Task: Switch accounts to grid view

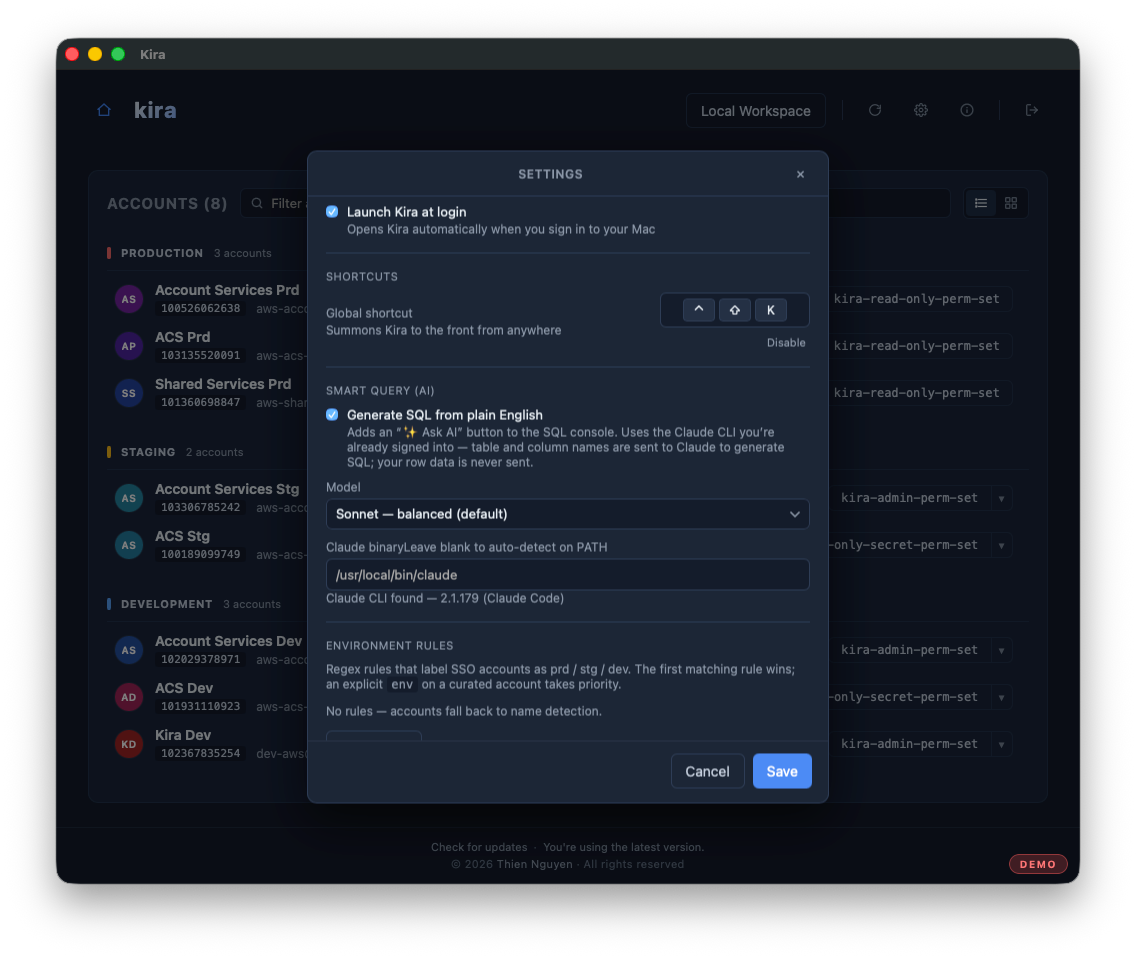Action: click(x=1011, y=204)
